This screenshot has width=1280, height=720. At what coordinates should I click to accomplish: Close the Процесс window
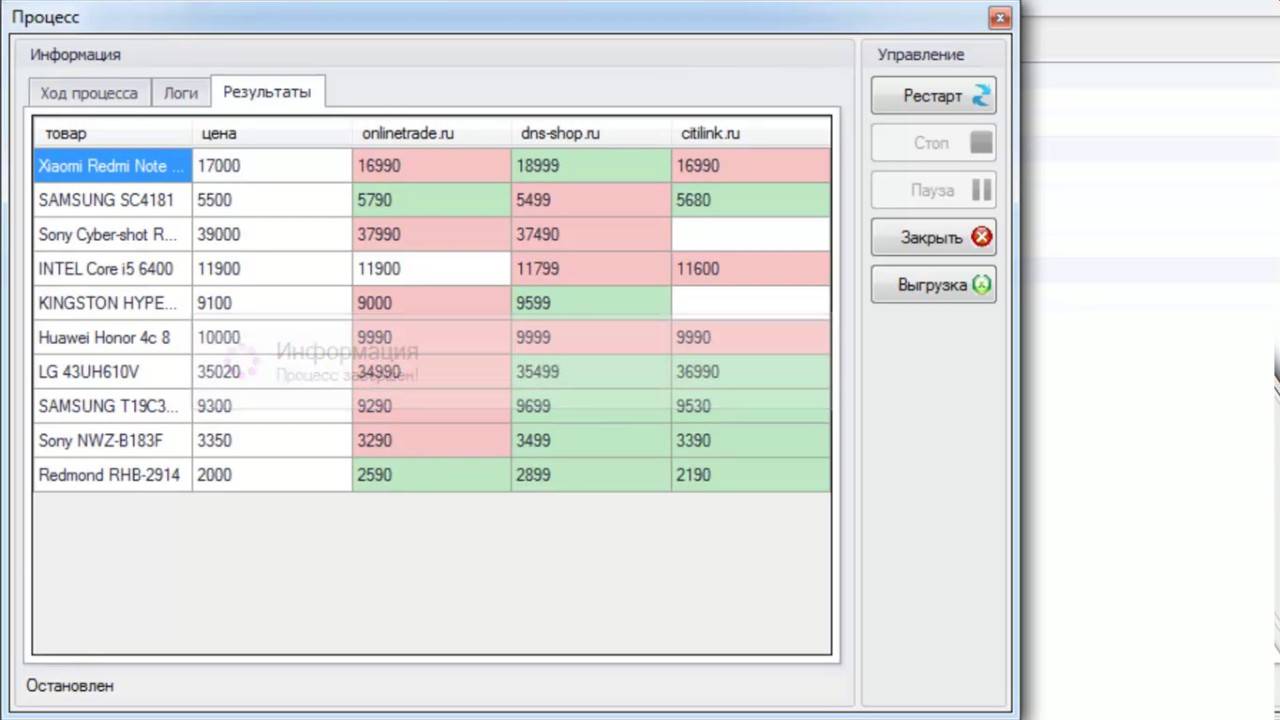pyautogui.click(x=998, y=18)
